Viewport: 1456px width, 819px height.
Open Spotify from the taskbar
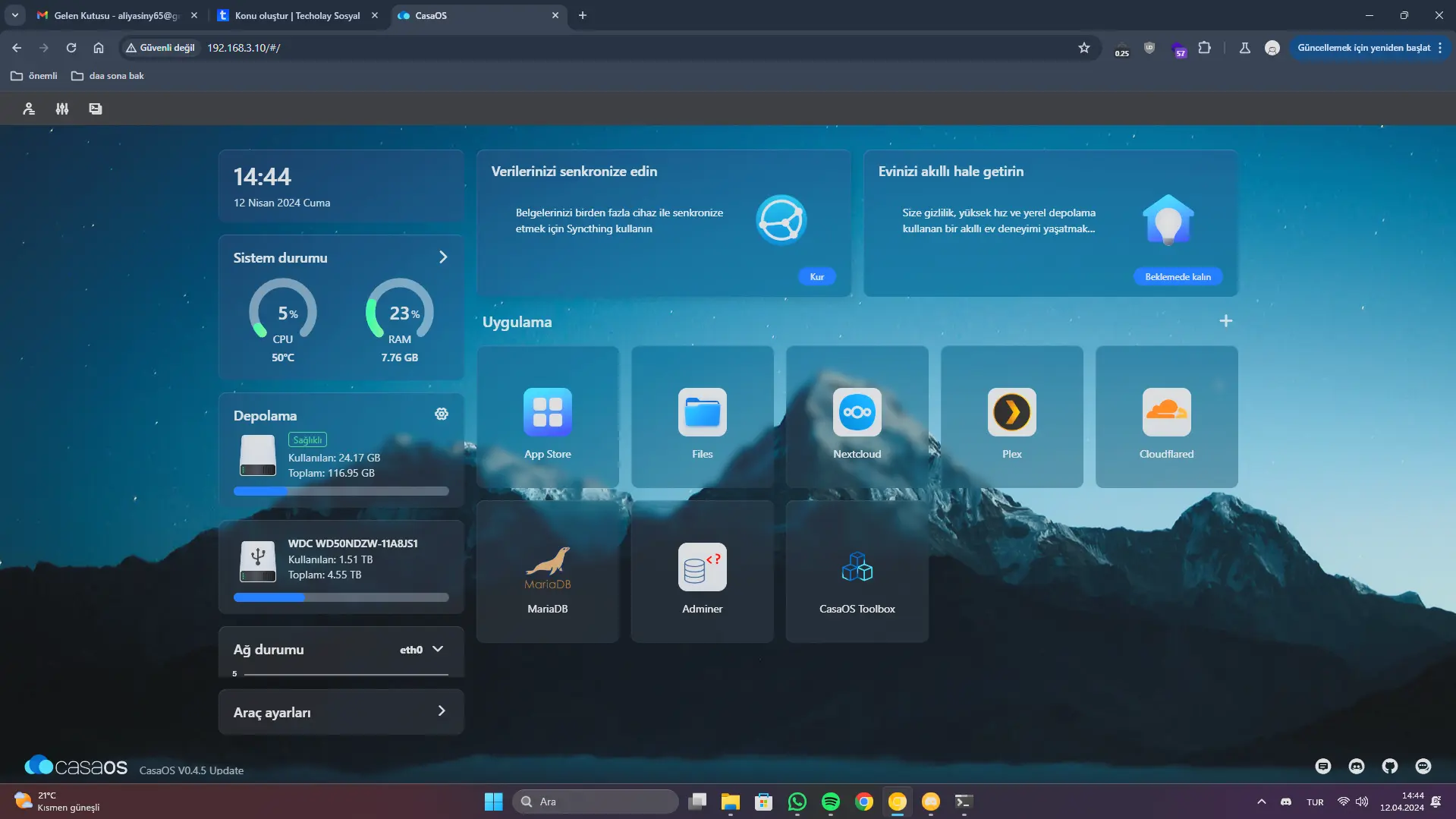[x=831, y=802]
